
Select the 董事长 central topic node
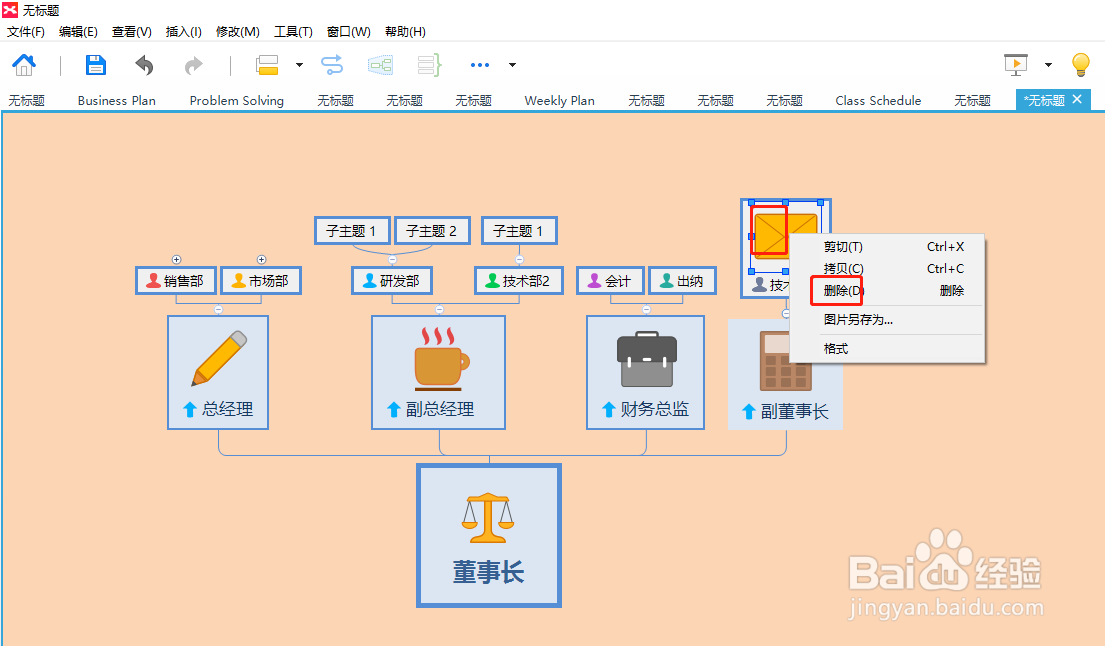[x=488, y=535]
